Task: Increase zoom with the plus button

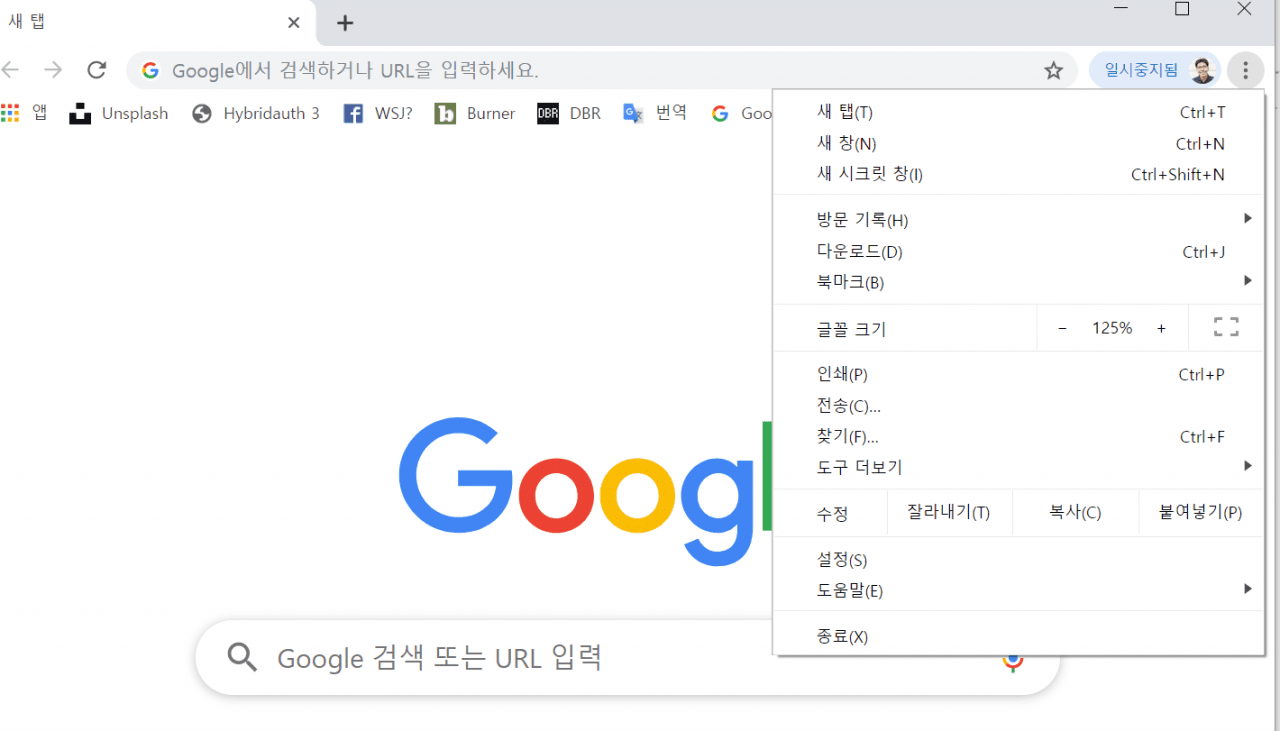Action: click(x=1161, y=328)
